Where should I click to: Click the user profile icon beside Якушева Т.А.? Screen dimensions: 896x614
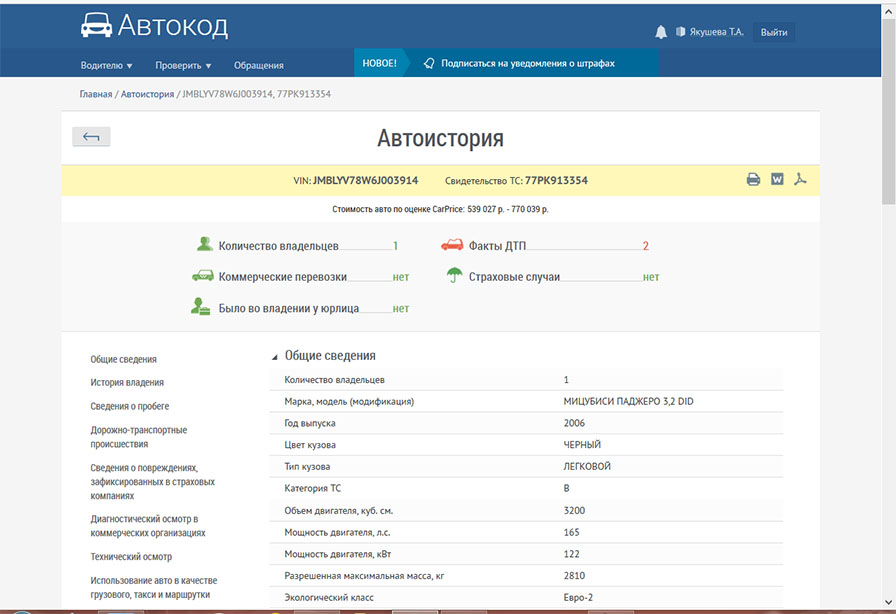[681, 32]
